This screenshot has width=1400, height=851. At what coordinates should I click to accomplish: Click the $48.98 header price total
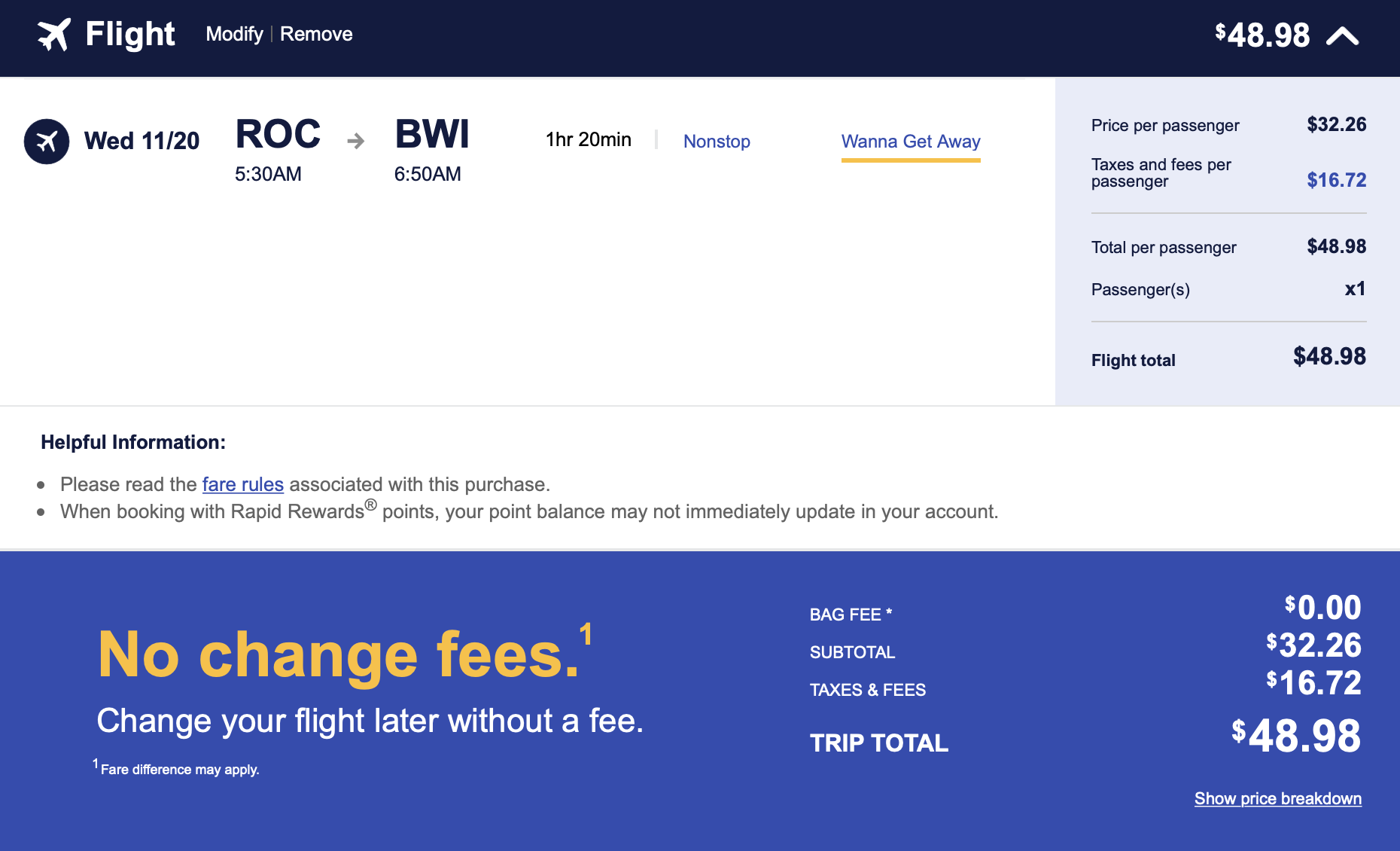click(1262, 35)
